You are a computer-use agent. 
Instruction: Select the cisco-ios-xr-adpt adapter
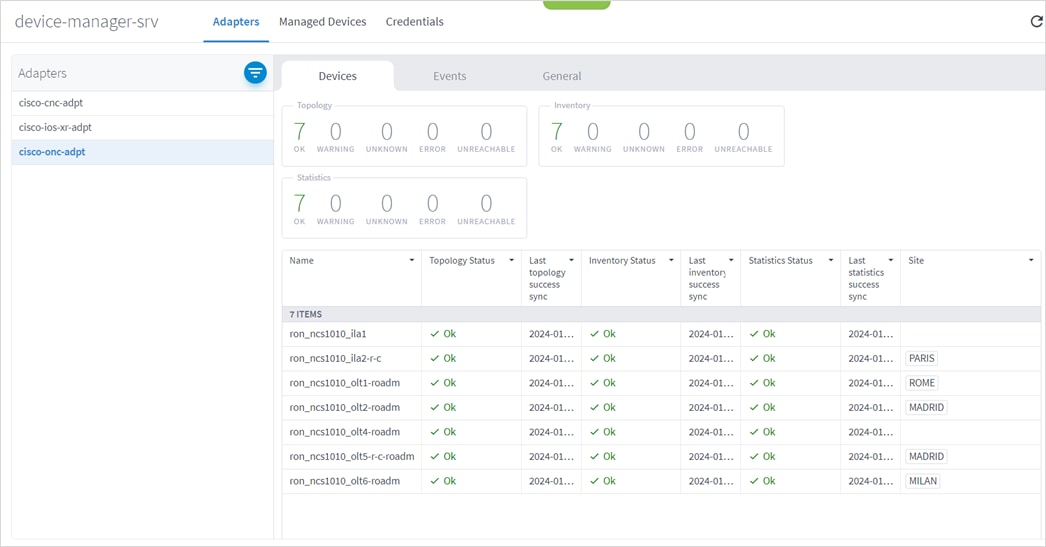[x=55, y=128]
